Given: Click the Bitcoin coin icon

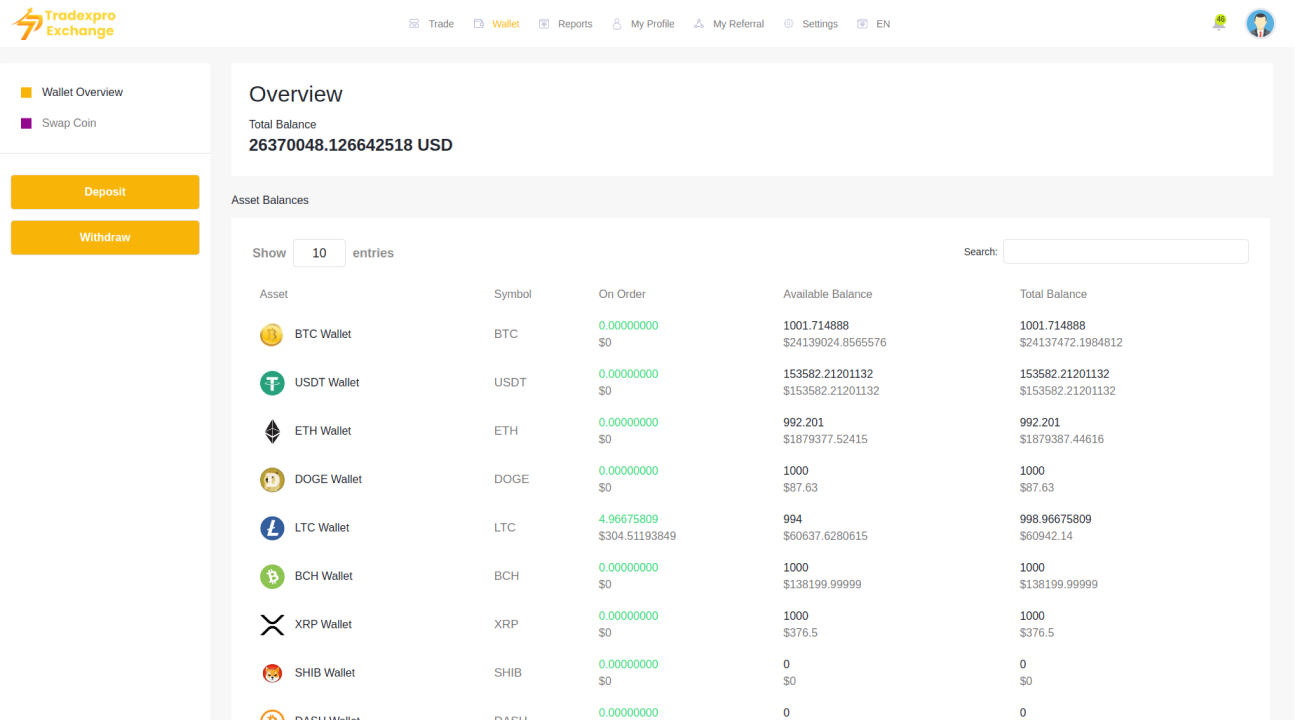Looking at the screenshot, I should coord(271,335).
